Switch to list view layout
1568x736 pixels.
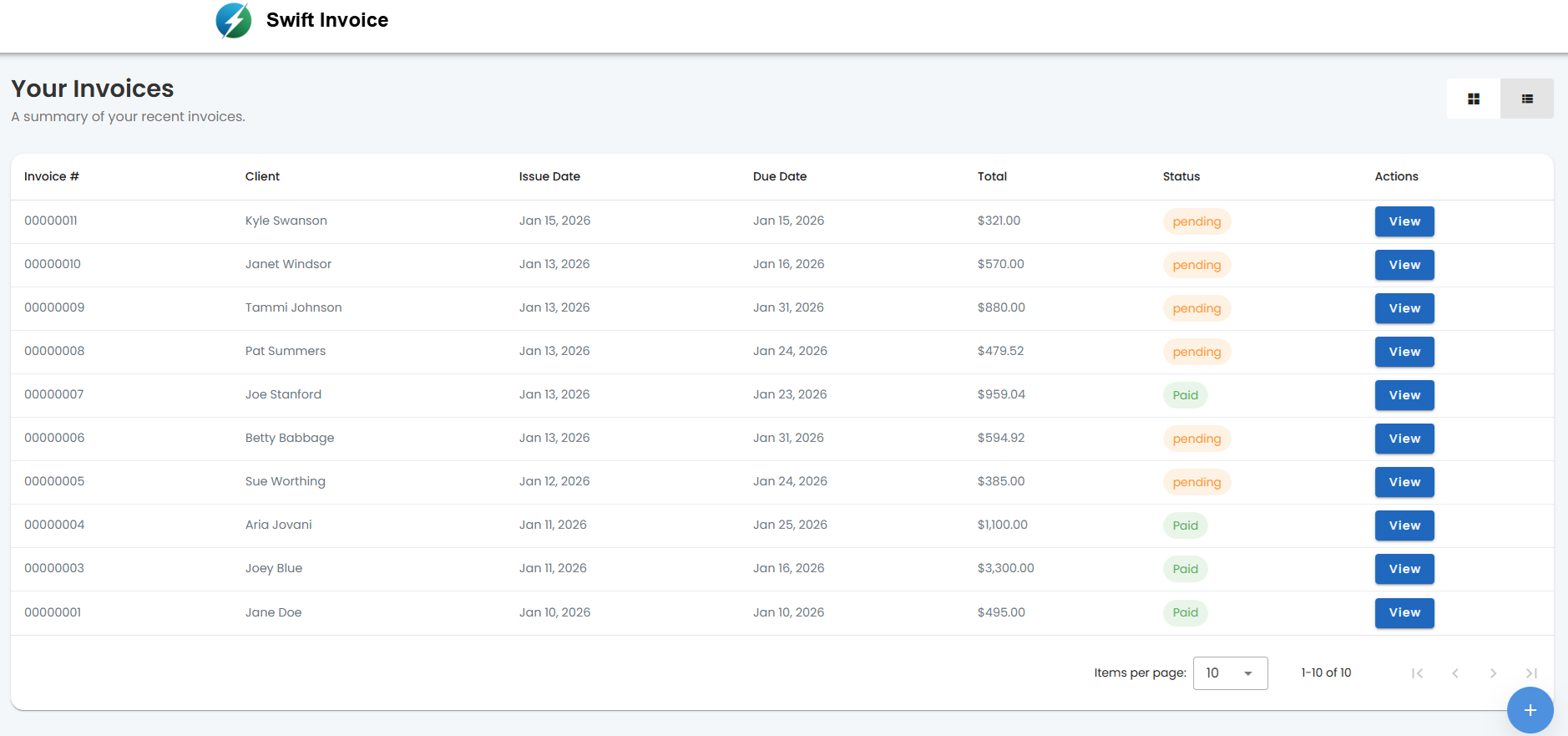pos(1527,99)
